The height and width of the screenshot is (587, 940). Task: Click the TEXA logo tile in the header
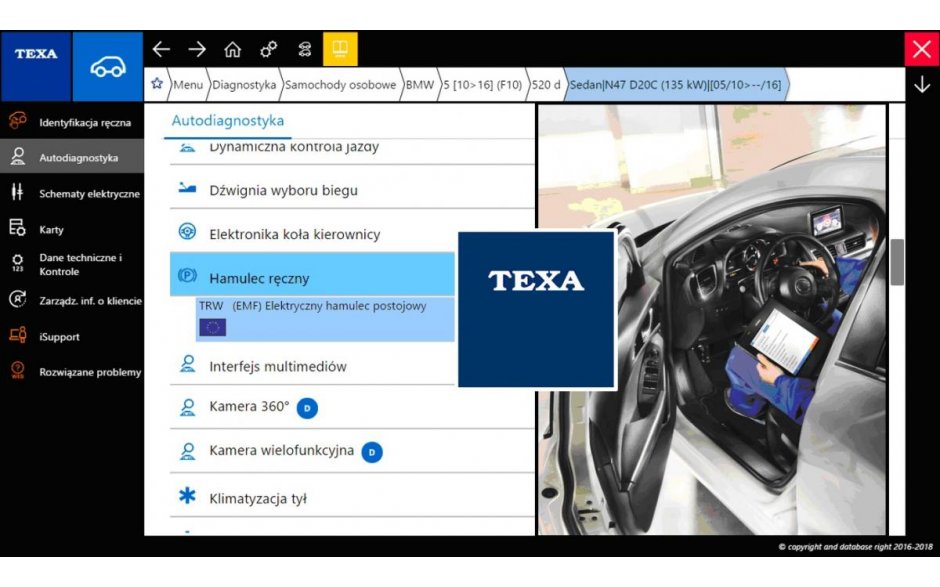click(36, 66)
